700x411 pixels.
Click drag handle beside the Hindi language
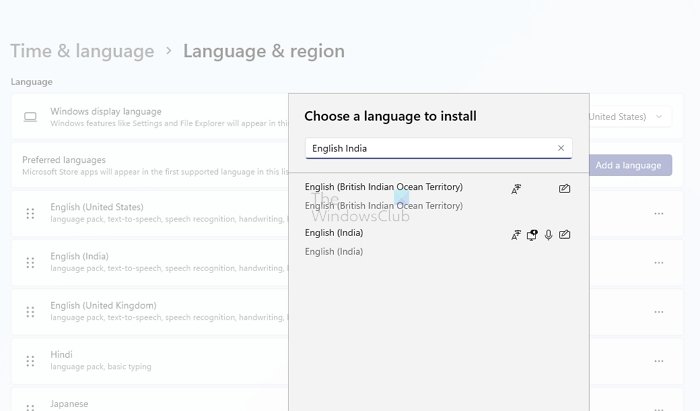pos(30,360)
